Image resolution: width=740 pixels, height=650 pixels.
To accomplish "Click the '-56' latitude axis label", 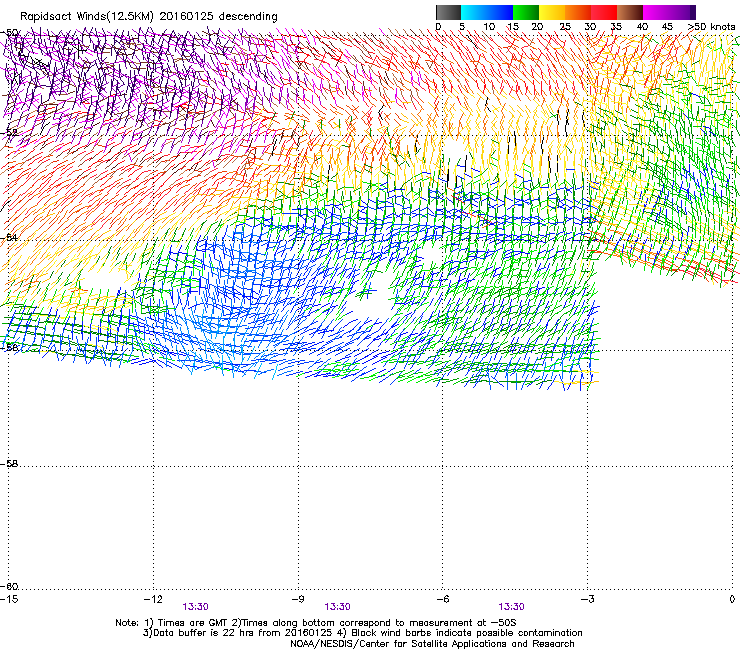I will pyautogui.click(x=9, y=347).
